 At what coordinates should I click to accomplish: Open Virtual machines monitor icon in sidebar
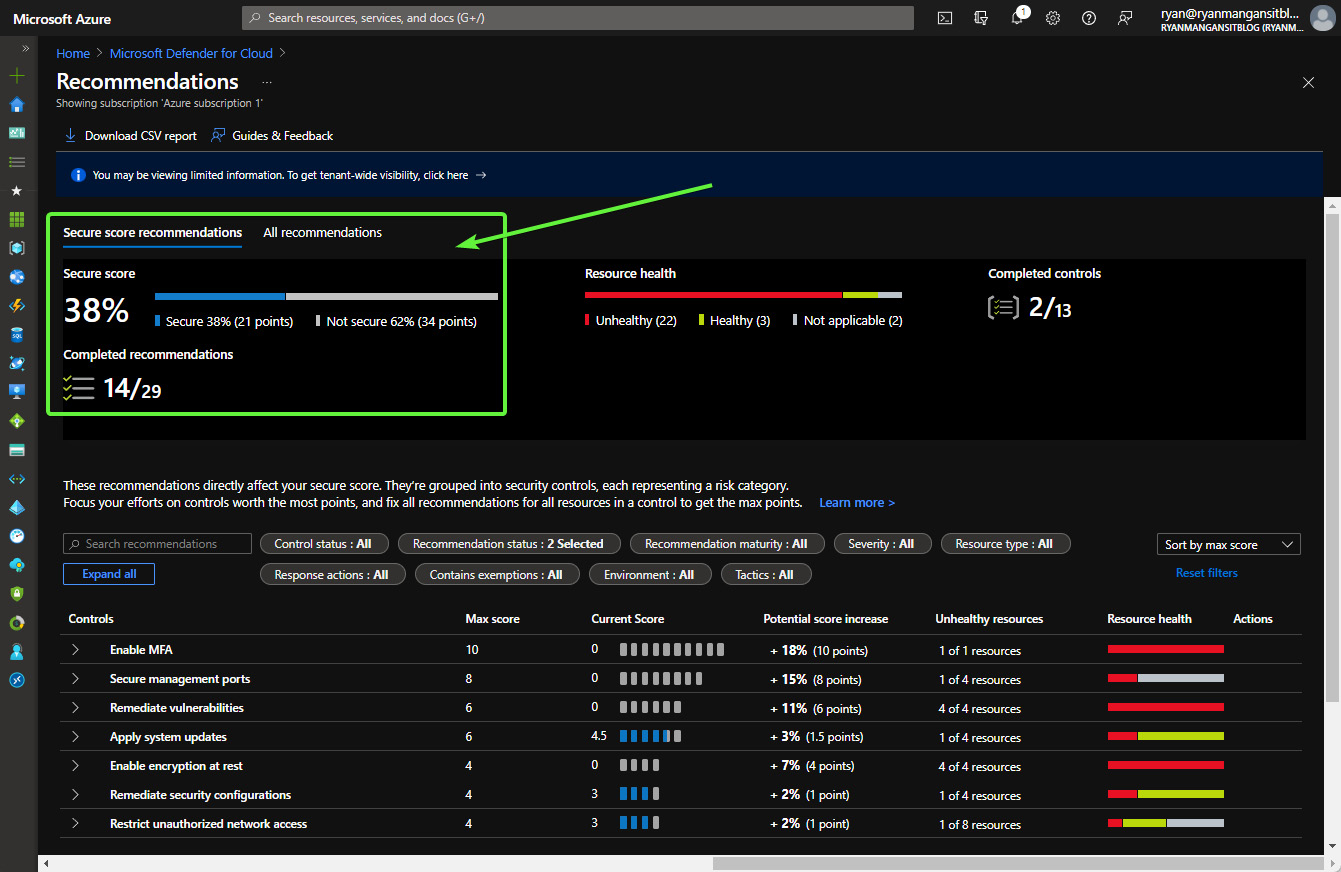click(16, 392)
